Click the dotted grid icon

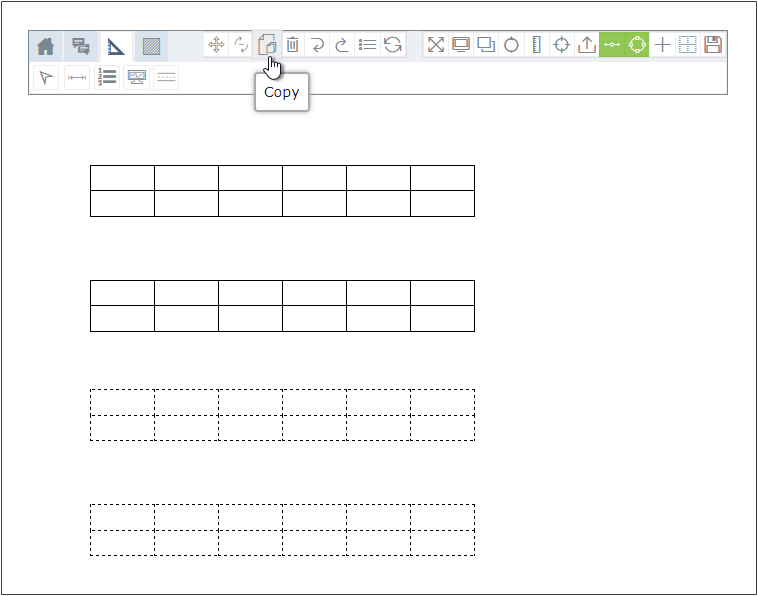(x=687, y=45)
